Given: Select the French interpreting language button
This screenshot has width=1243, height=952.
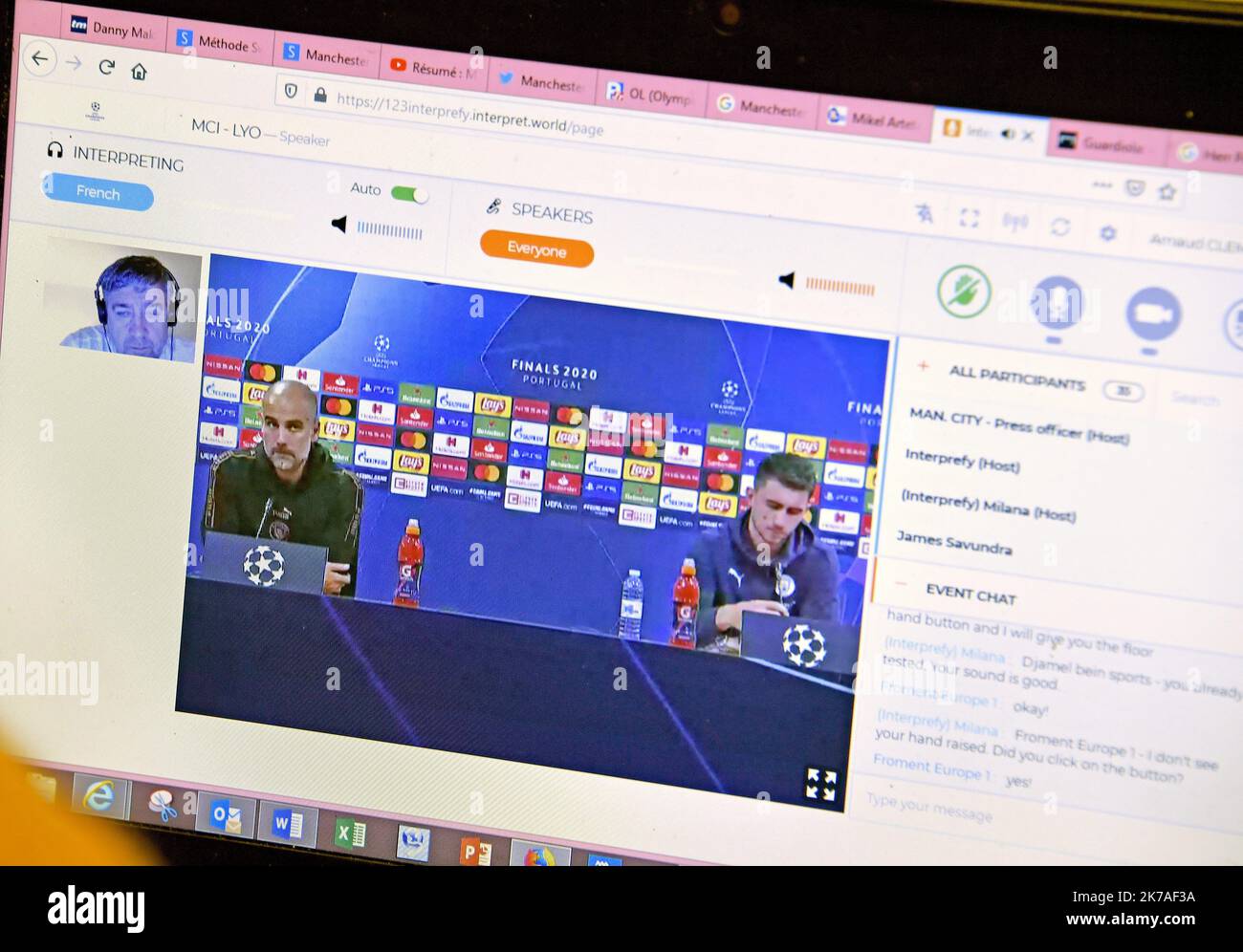Looking at the screenshot, I should point(98,192).
